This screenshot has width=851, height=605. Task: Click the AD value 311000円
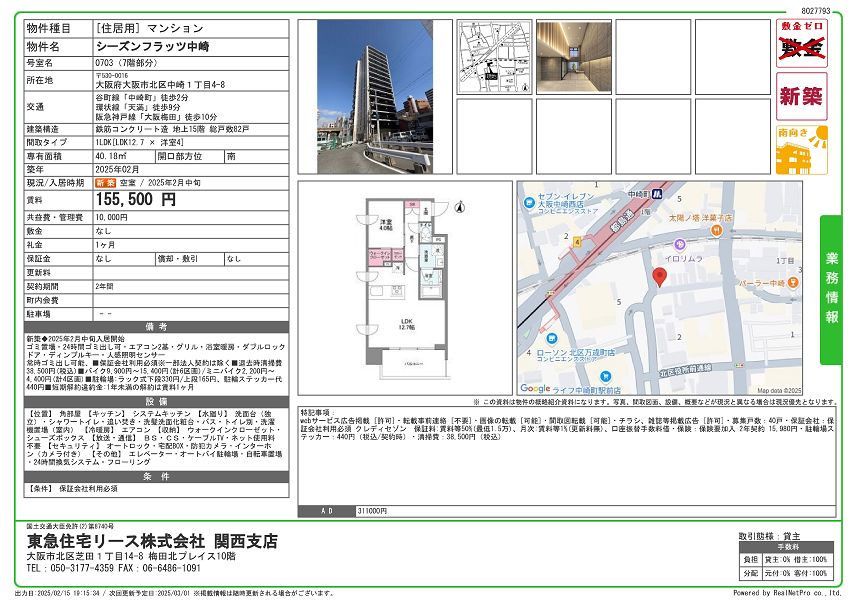372,511
